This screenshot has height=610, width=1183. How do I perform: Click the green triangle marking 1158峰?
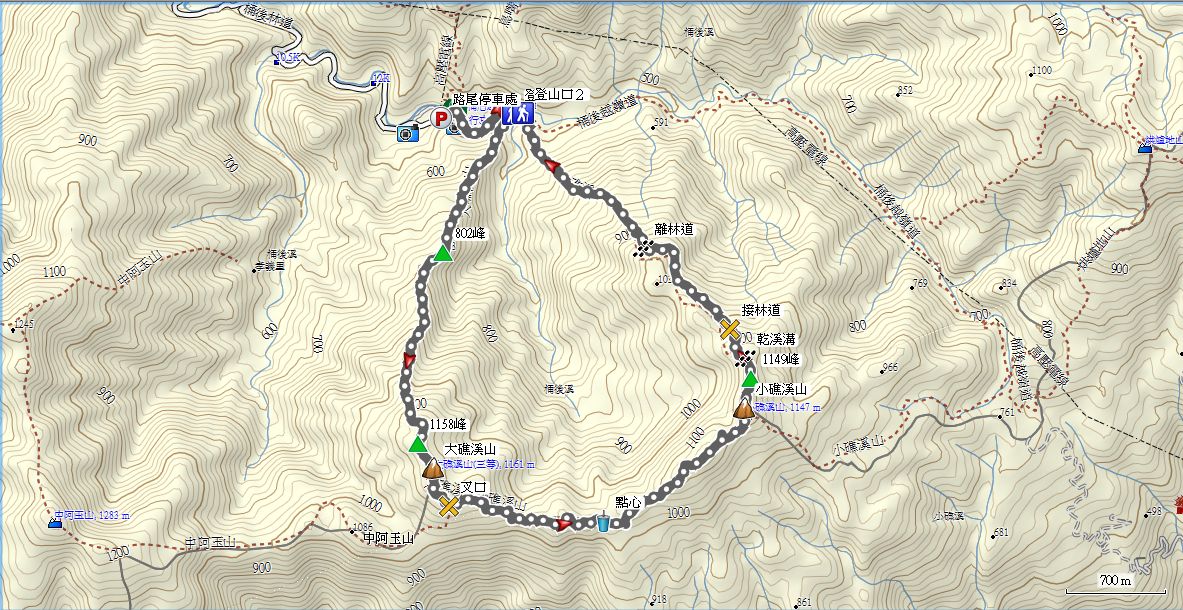[417, 443]
